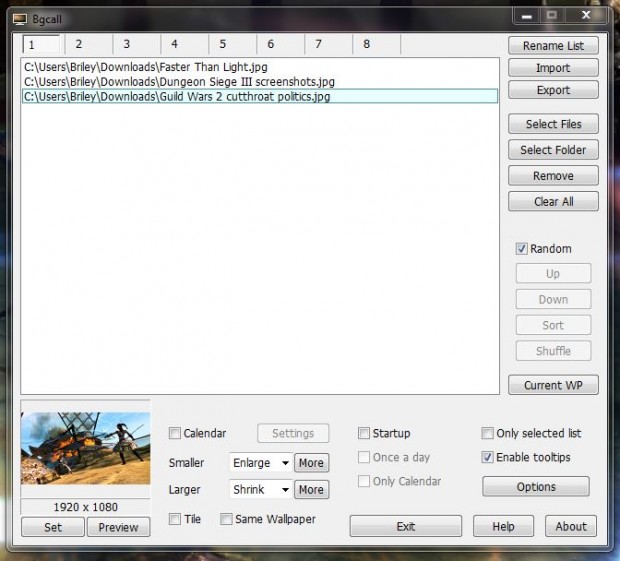620x561 pixels.
Task: Toggle Only Calendar checkbox
Action: pyautogui.click(x=364, y=481)
